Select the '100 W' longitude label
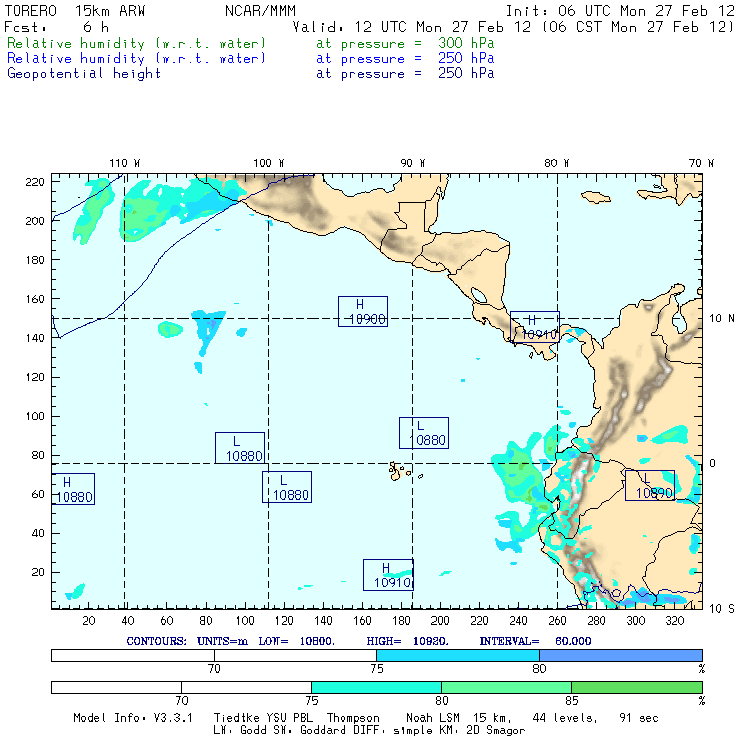The height and width of the screenshot is (740, 740). pyautogui.click(x=269, y=163)
